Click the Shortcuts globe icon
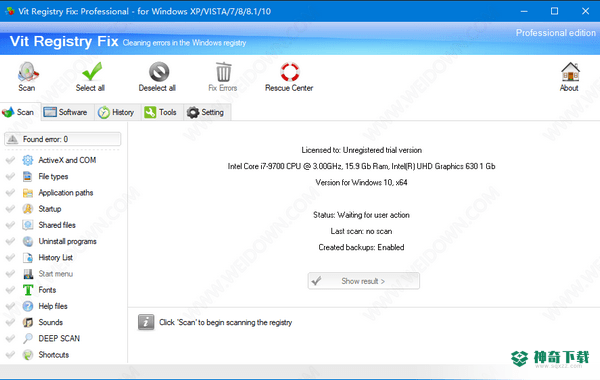The image size is (600, 380). tap(28, 355)
